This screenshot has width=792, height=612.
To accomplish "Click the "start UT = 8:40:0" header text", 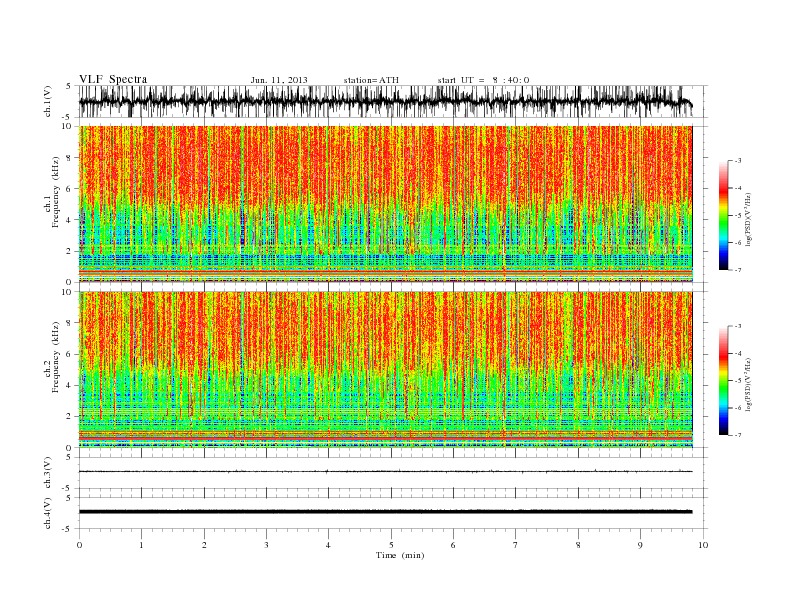I will click(483, 80).
